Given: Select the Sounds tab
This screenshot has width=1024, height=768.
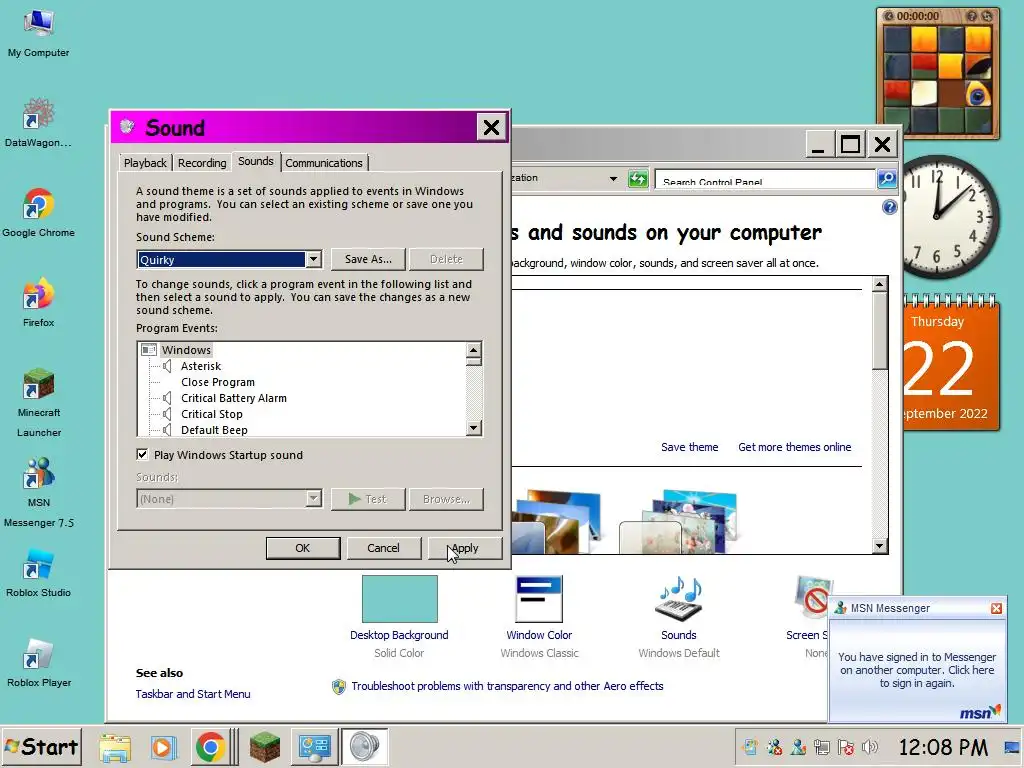Looking at the screenshot, I should tap(255, 161).
